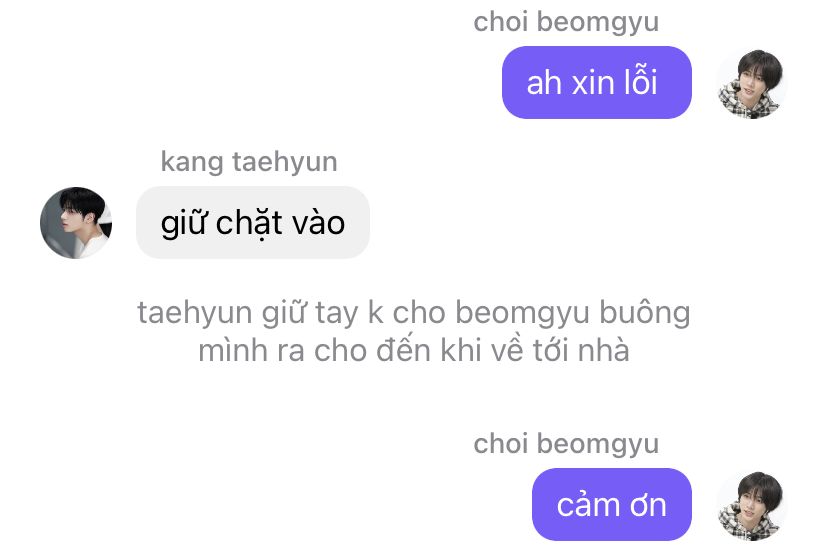Click the word 'buông' in the narration
828x556 pixels.
[645, 313]
